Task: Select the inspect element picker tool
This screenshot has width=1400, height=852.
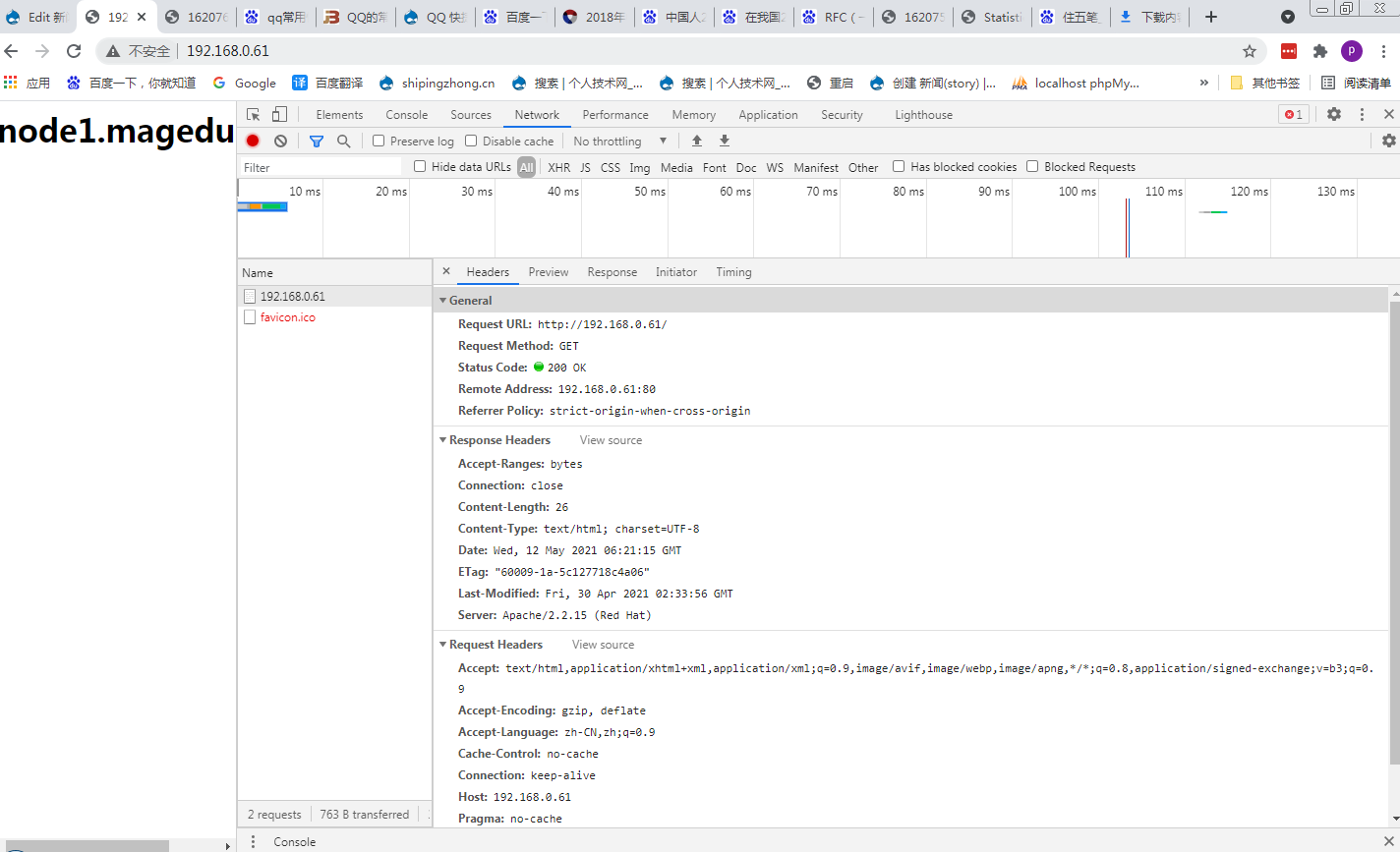Action: pos(254,115)
